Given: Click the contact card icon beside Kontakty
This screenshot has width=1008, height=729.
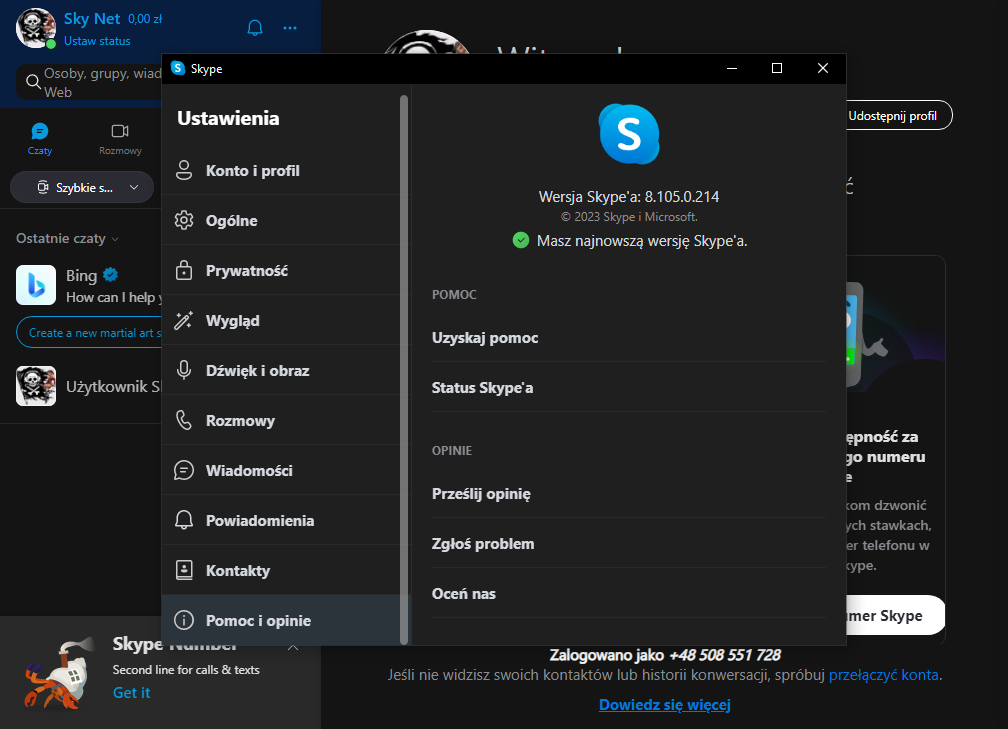Looking at the screenshot, I should 184,570.
